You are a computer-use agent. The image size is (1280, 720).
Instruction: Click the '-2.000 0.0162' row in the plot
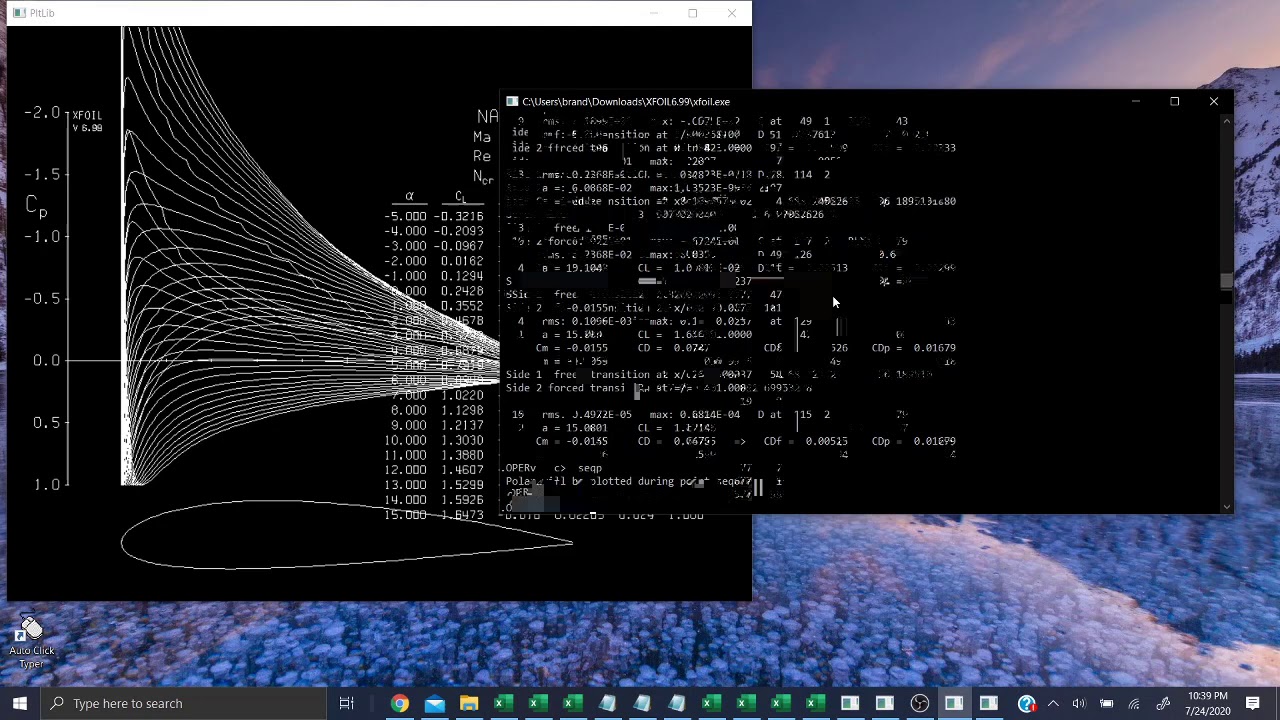[434, 261]
